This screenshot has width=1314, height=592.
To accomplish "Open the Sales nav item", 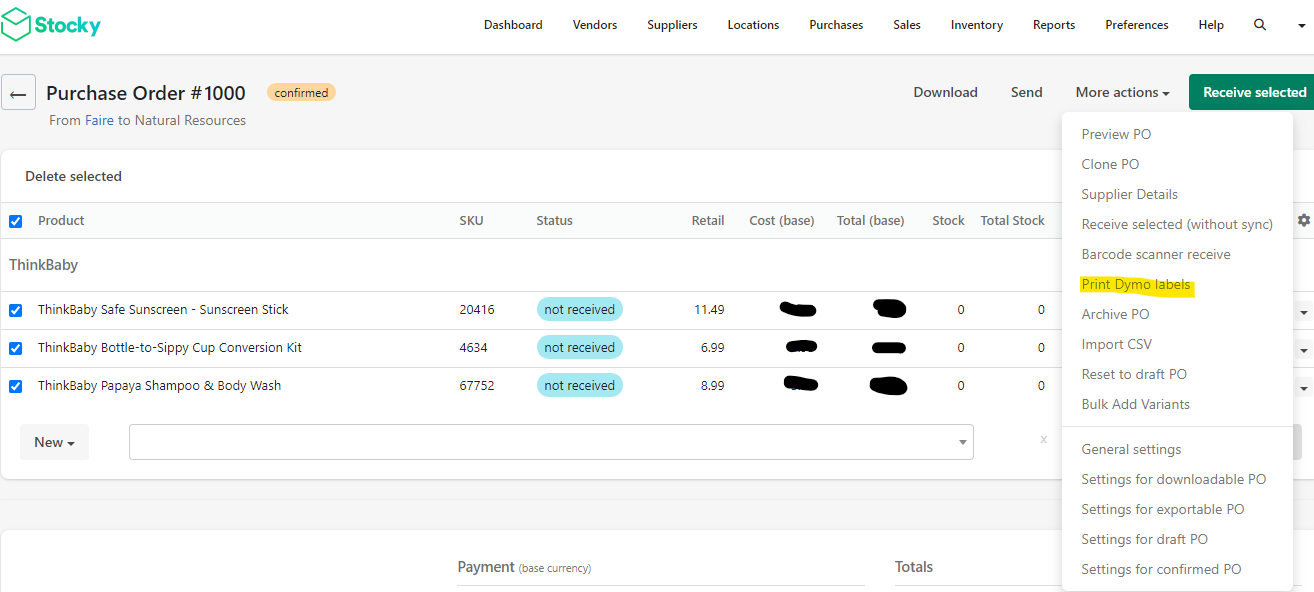I will 907,25.
